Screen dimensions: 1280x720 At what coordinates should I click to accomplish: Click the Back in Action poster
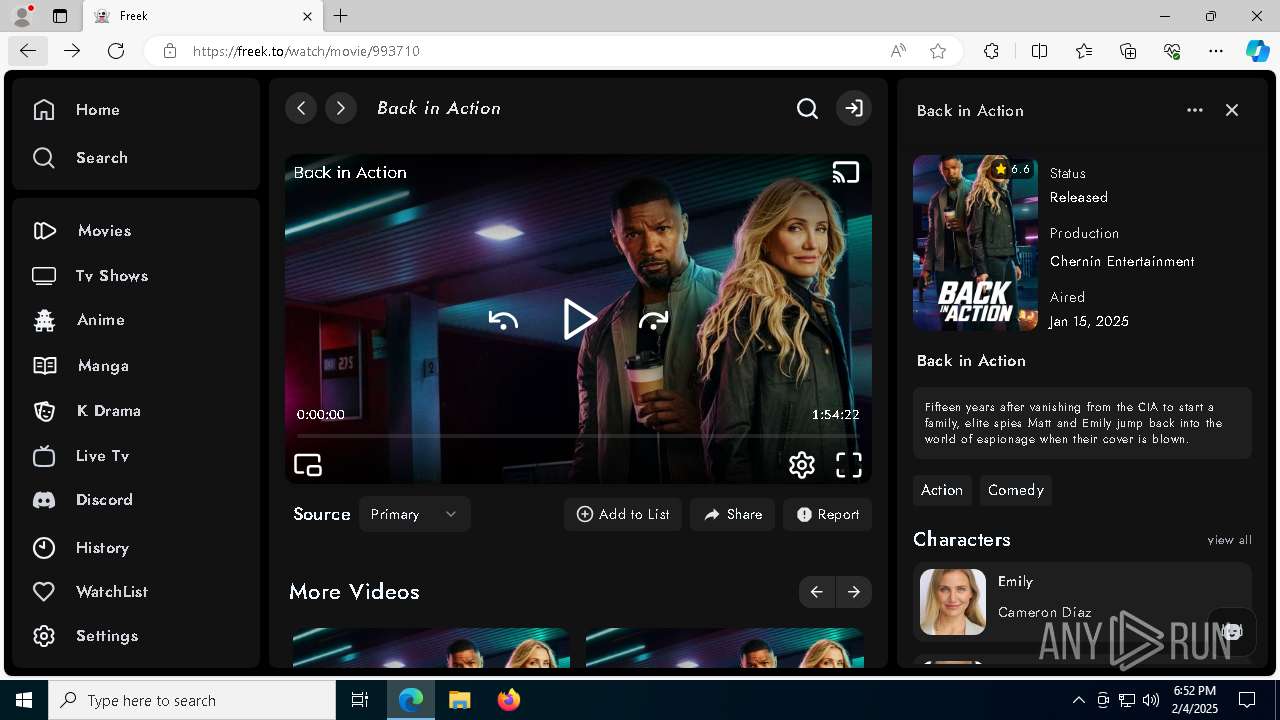(x=975, y=243)
